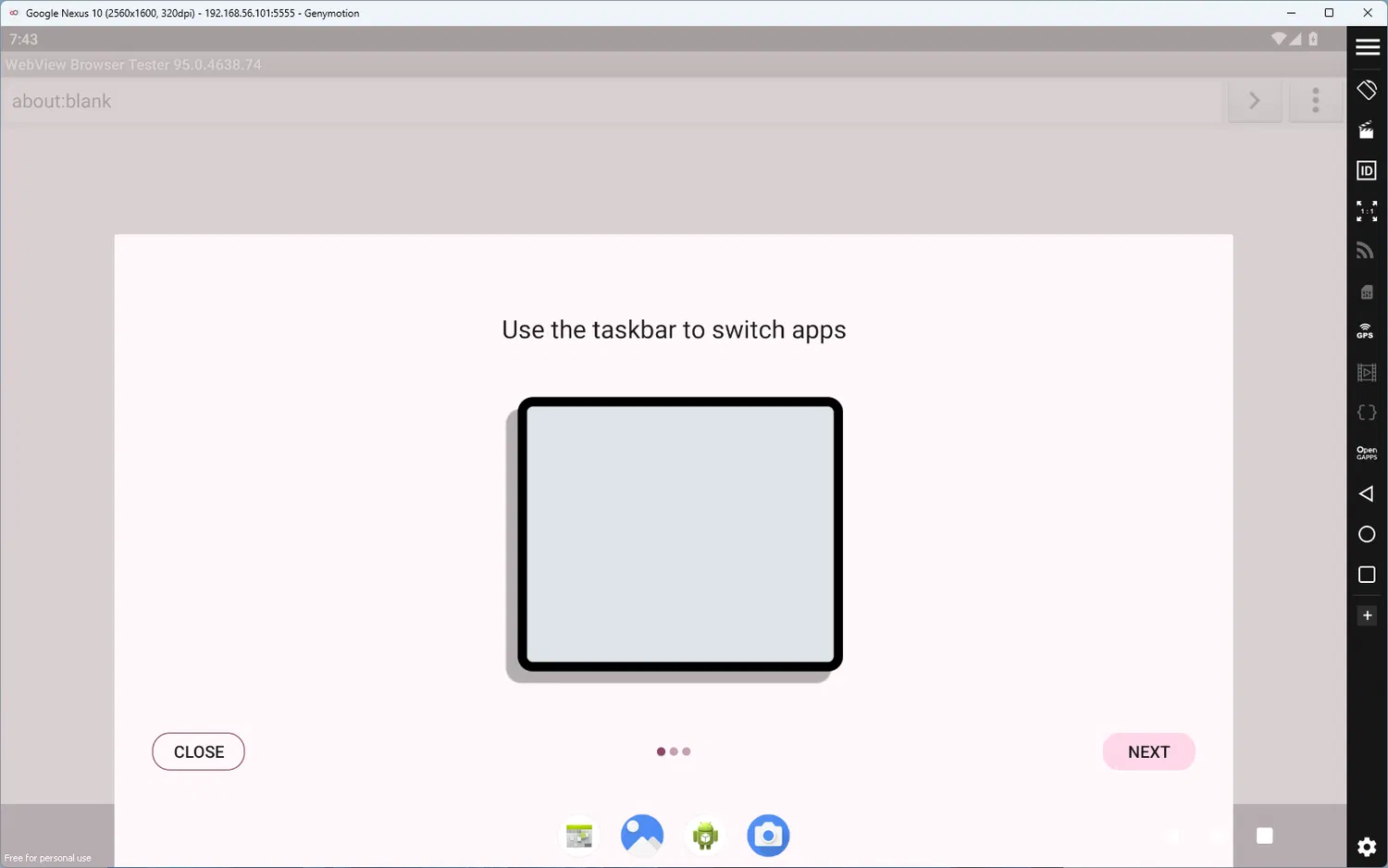This screenshot has width=1388, height=868.
Task: Click the sidebar Android home circle
Action: (x=1367, y=534)
